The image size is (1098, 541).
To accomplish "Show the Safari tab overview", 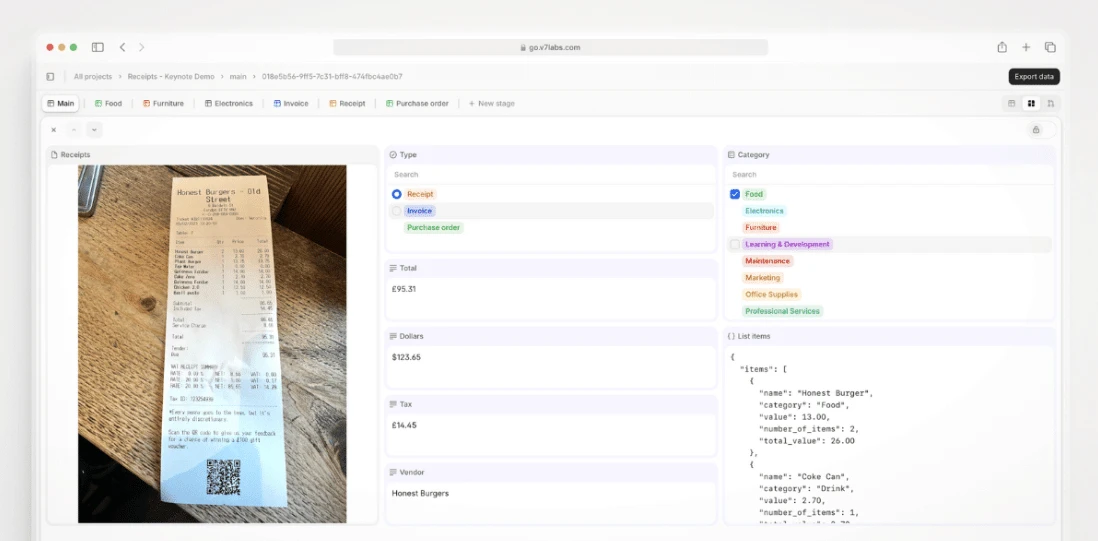I will click(1050, 47).
